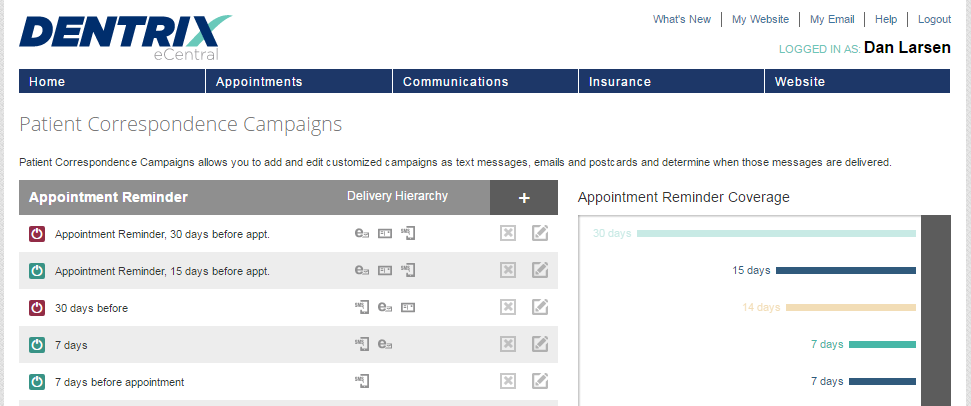Viewport: 971px width, 406px height.
Task: Click email icon in Appointment Reminder 15 days row
Action: (362, 270)
